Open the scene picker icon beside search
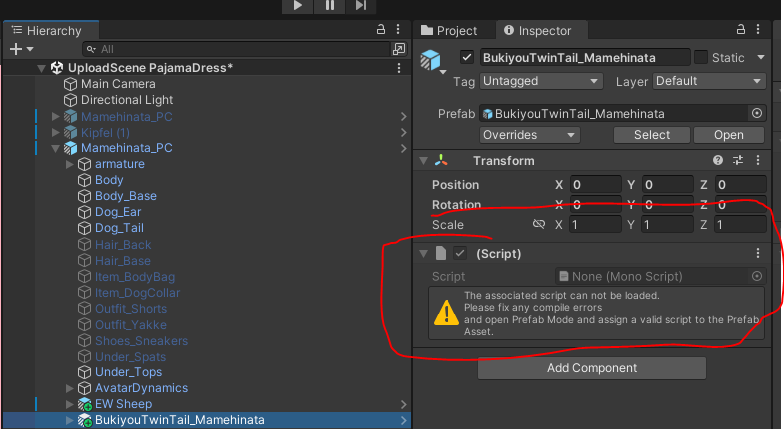 399,49
